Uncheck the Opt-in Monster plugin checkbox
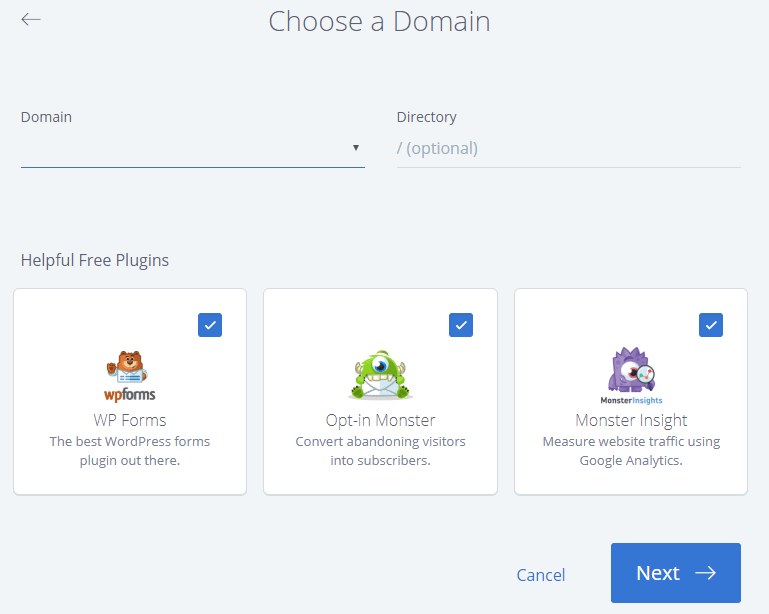The height and width of the screenshot is (614, 769). pos(461,325)
